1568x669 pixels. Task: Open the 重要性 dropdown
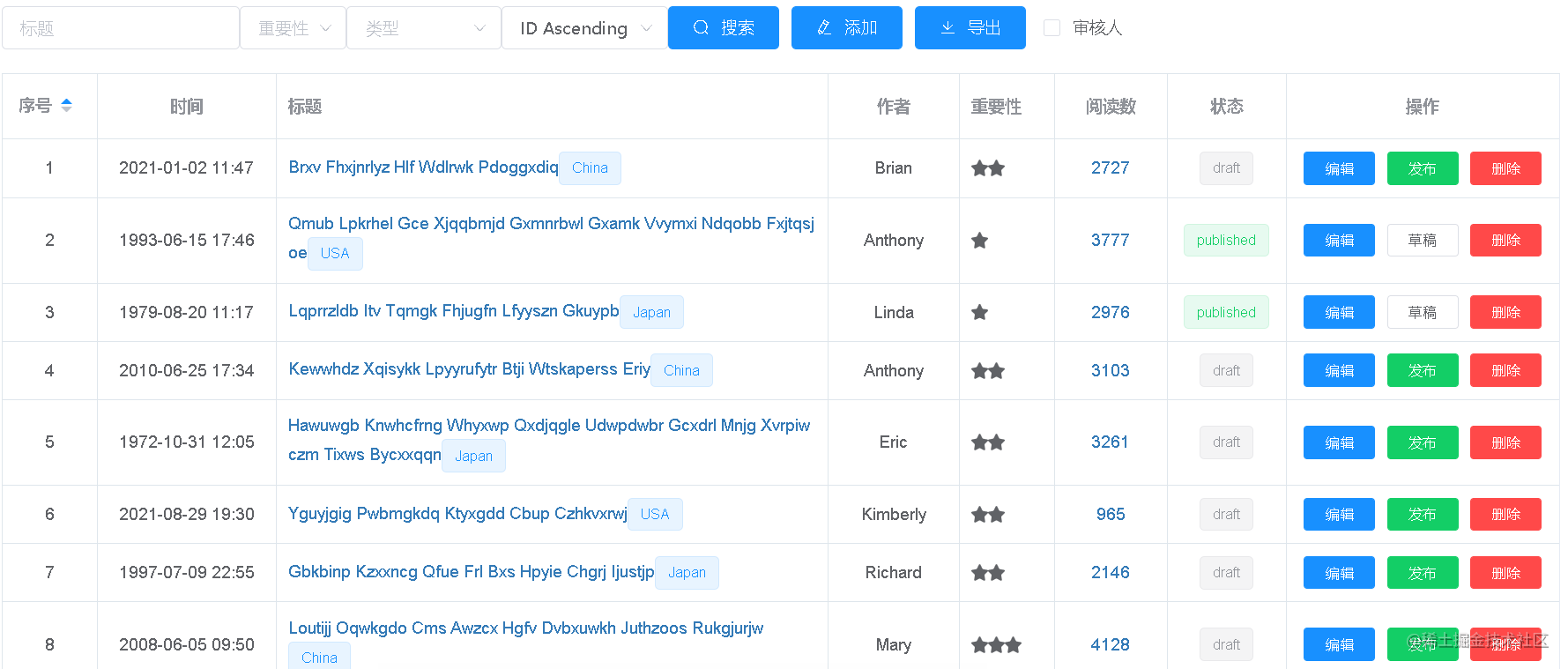tap(294, 28)
